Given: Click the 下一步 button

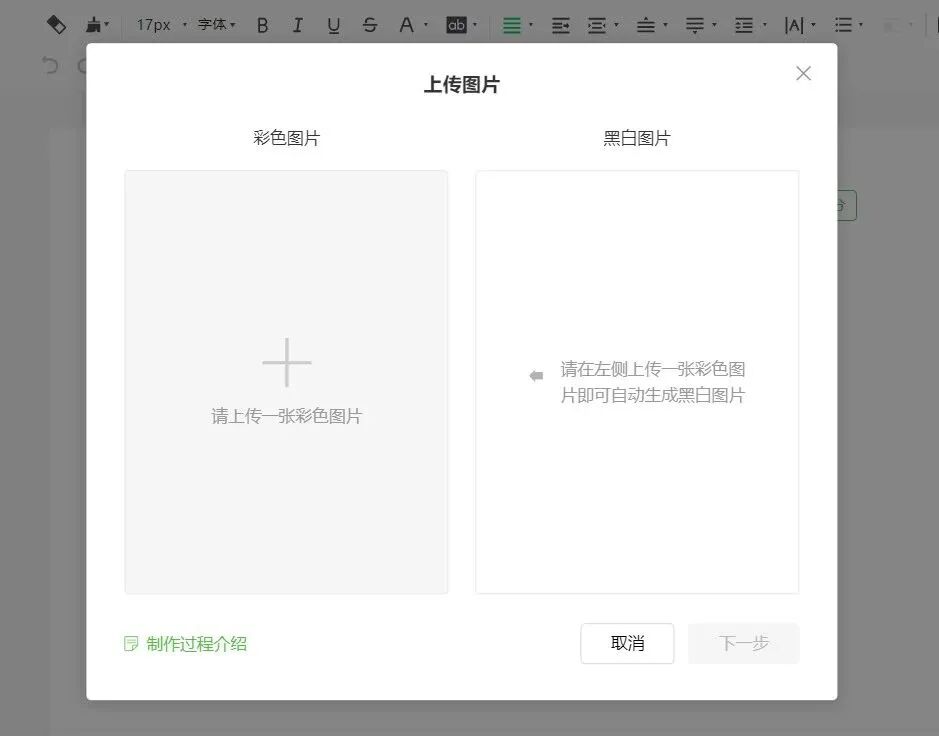Looking at the screenshot, I should tap(743, 643).
